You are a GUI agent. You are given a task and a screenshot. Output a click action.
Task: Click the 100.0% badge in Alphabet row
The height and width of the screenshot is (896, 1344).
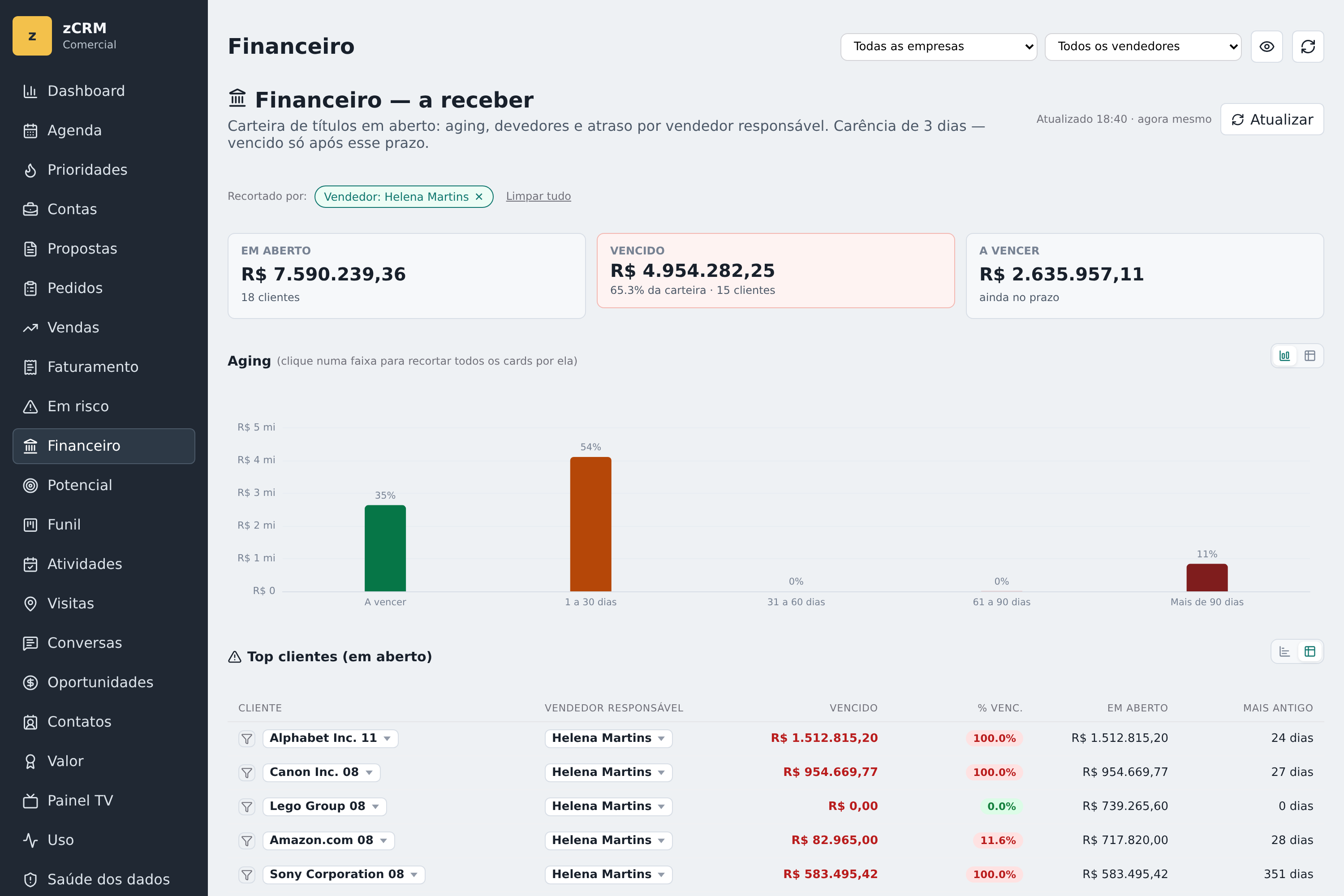994,738
